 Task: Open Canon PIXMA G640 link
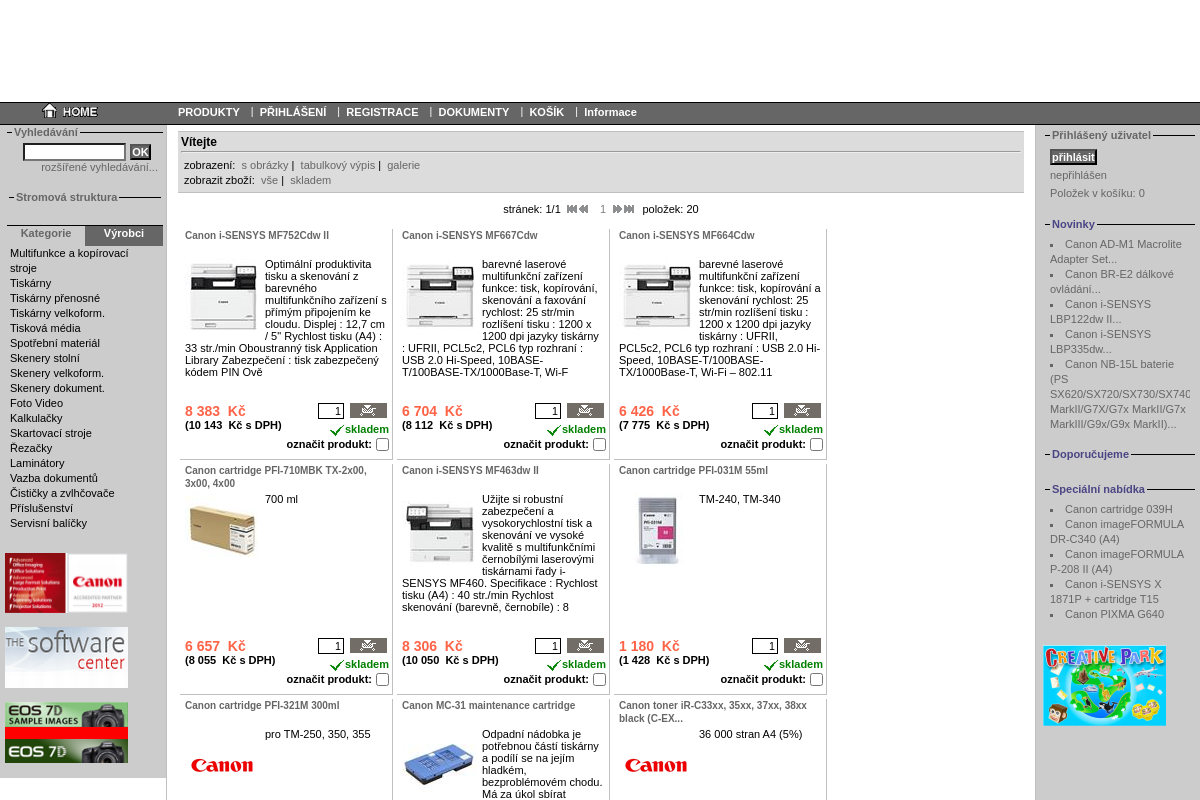[1114, 614]
